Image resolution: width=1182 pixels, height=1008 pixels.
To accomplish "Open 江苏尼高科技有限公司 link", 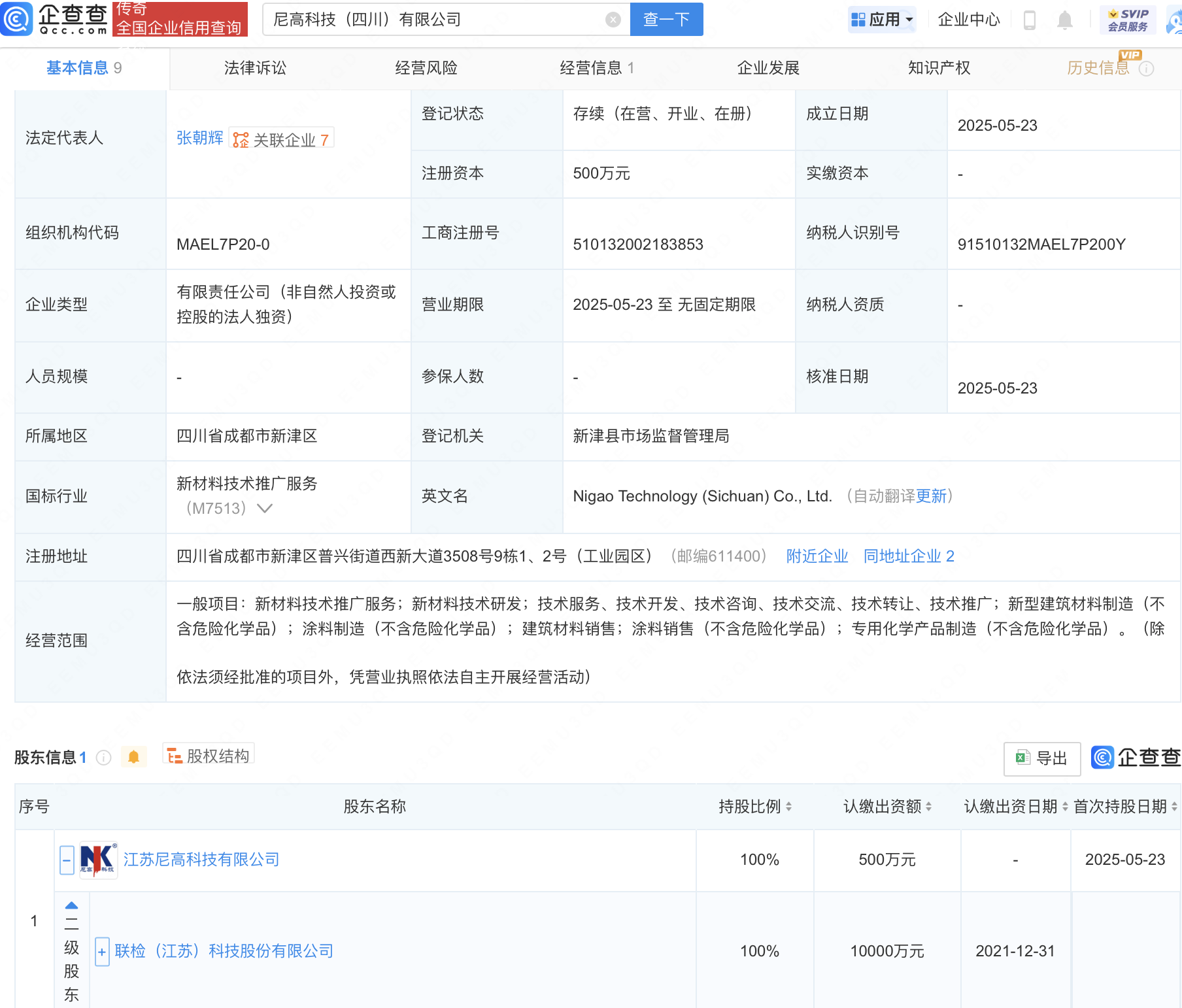I will pyautogui.click(x=201, y=860).
